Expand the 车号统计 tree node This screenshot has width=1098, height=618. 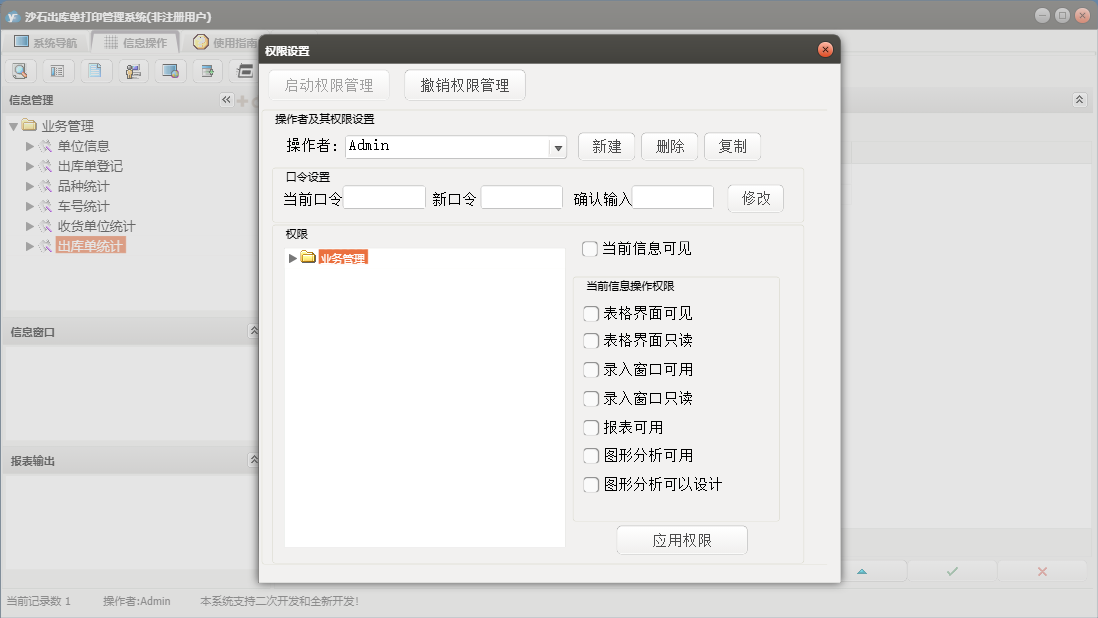(29, 206)
